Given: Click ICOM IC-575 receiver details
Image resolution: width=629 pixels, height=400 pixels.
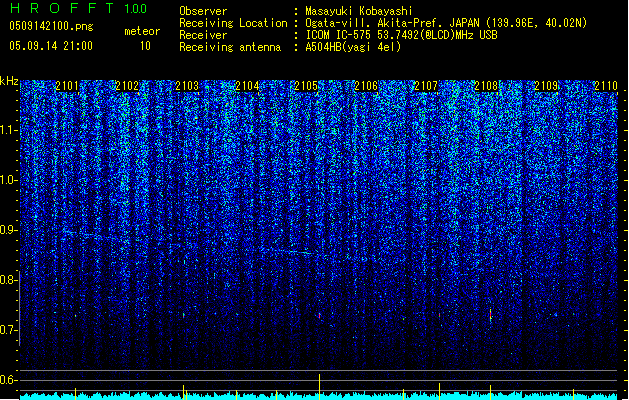Looking at the screenshot, I should click(x=402, y=35).
